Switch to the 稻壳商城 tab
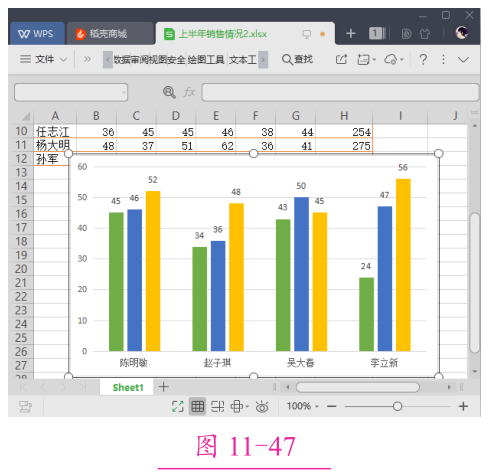 point(110,34)
